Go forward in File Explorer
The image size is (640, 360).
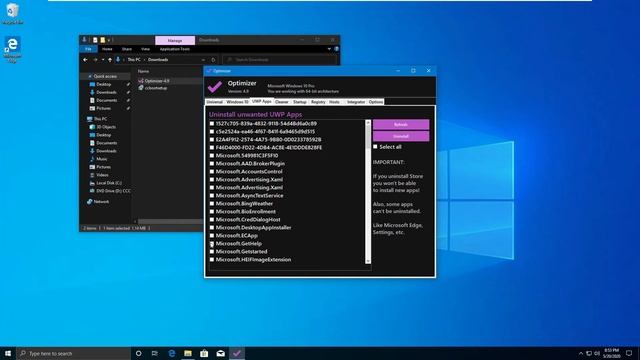(95, 60)
